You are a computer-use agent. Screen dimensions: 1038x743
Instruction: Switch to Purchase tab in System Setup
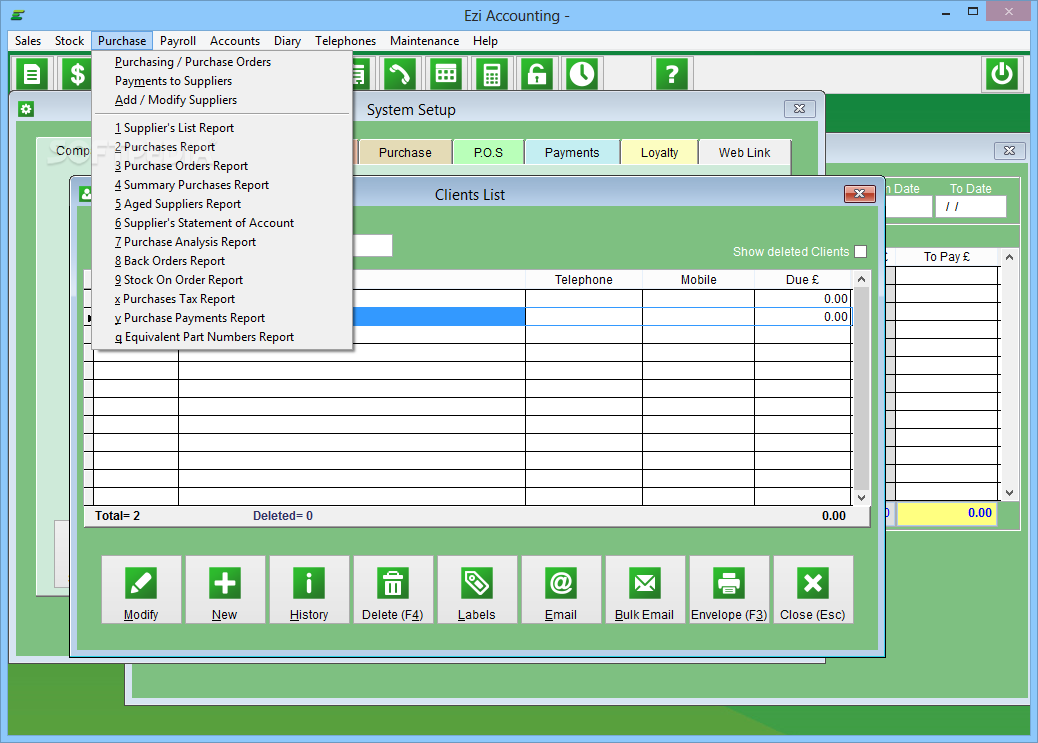405,152
